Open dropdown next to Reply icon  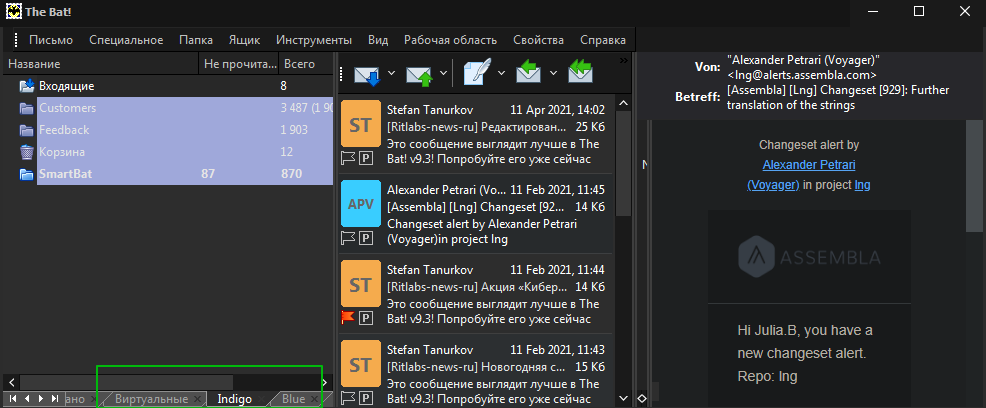click(x=553, y=73)
